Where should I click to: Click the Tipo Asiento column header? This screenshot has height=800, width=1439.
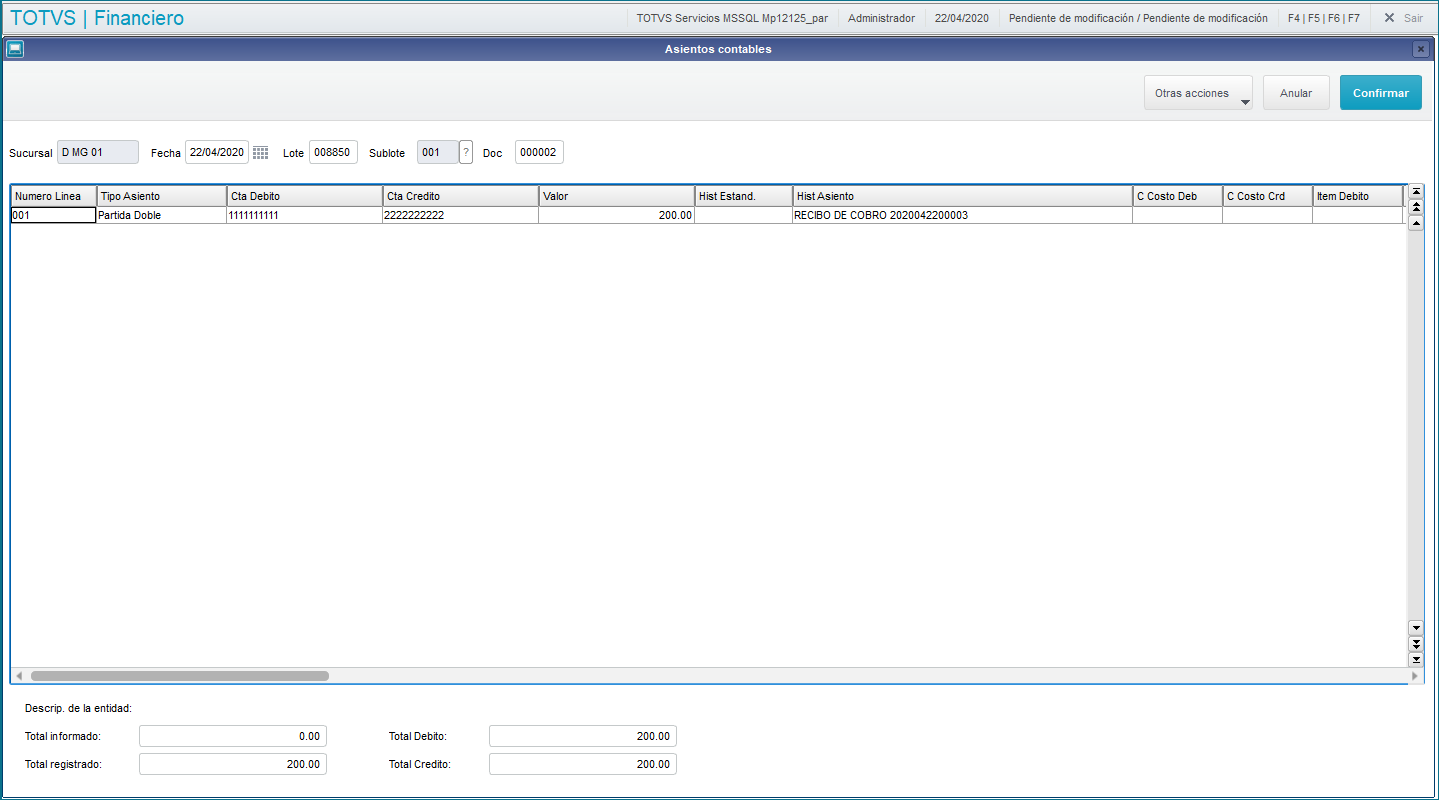click(x=162, y=196)
